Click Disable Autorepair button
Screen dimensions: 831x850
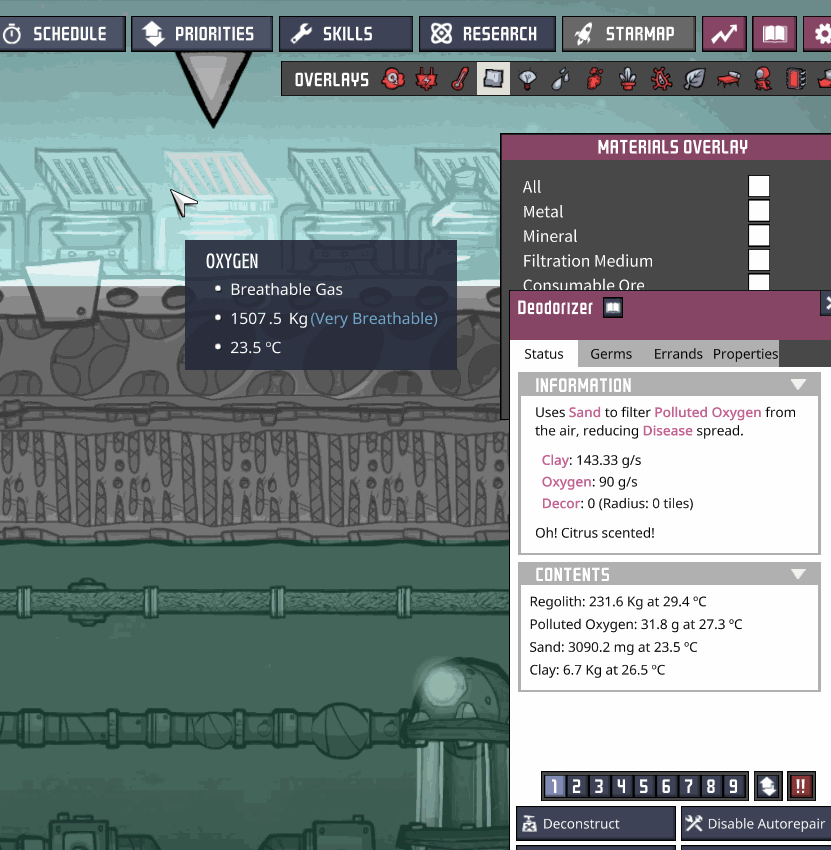pos(756,824)
